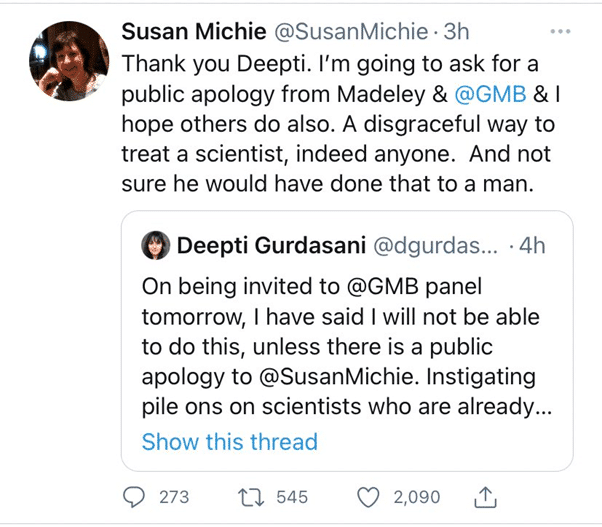Open the three-dot more options menu
The height and width of the screenshot is (527, 602).
click(x=560, y=31)
